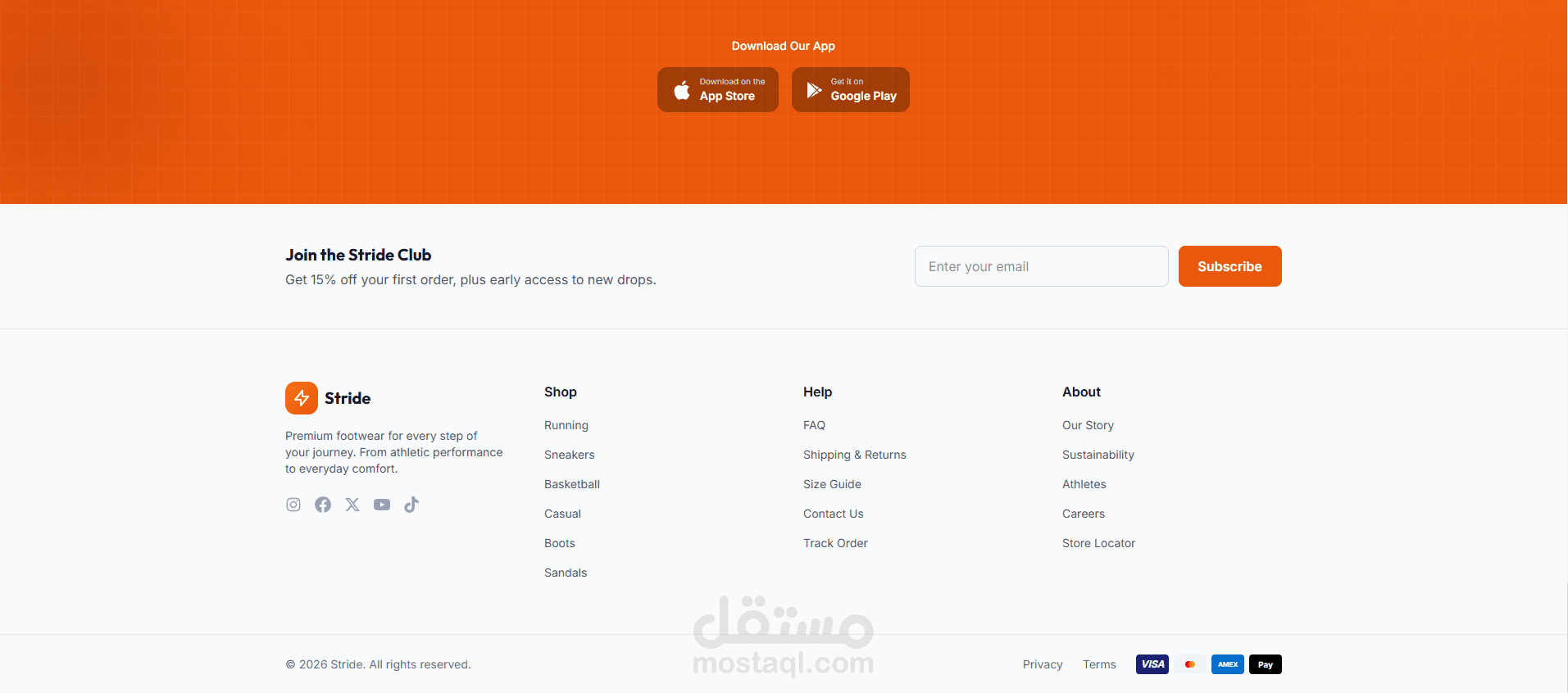
Task: Open the Sandals shop link
Action: point(566,573)
